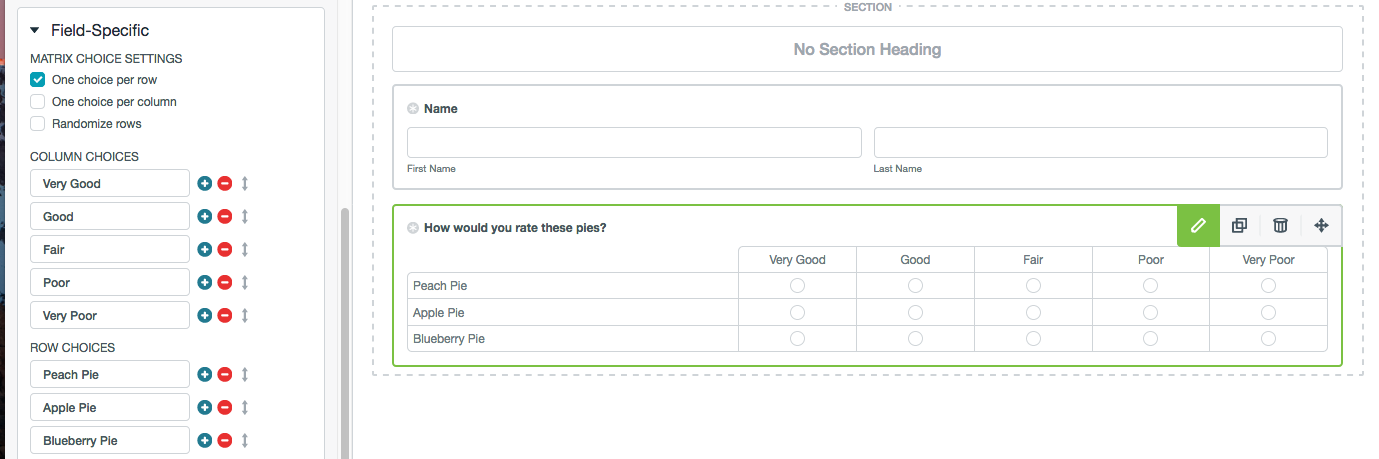Click the First Name input field
Viewport: 1379px width, 459px height.
click(x=634, y=142)
